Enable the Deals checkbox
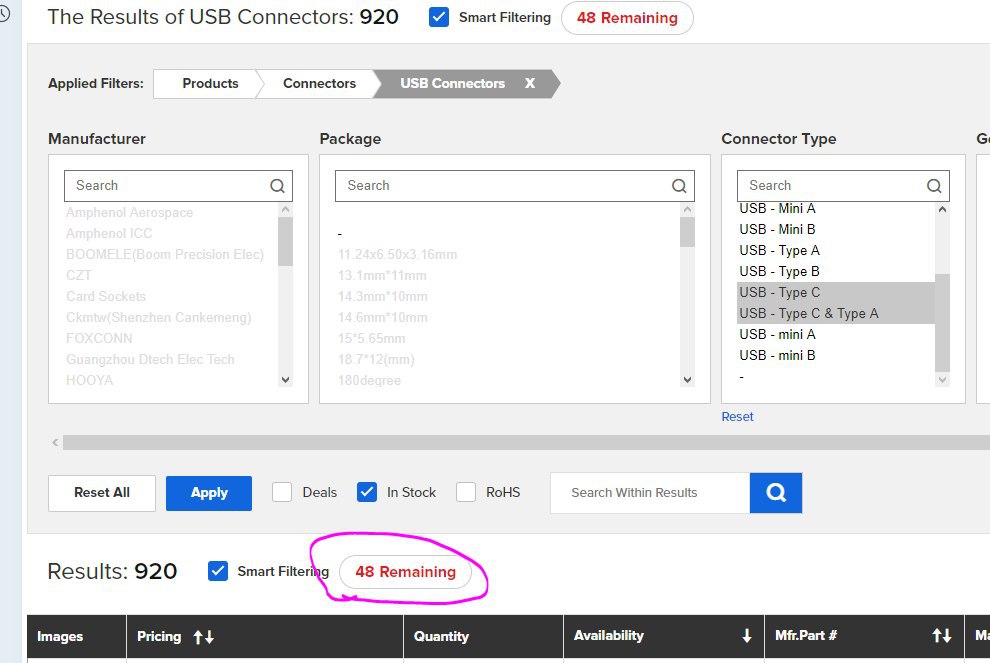The width and height of the screenshot is (990, 663). [282, 493]
